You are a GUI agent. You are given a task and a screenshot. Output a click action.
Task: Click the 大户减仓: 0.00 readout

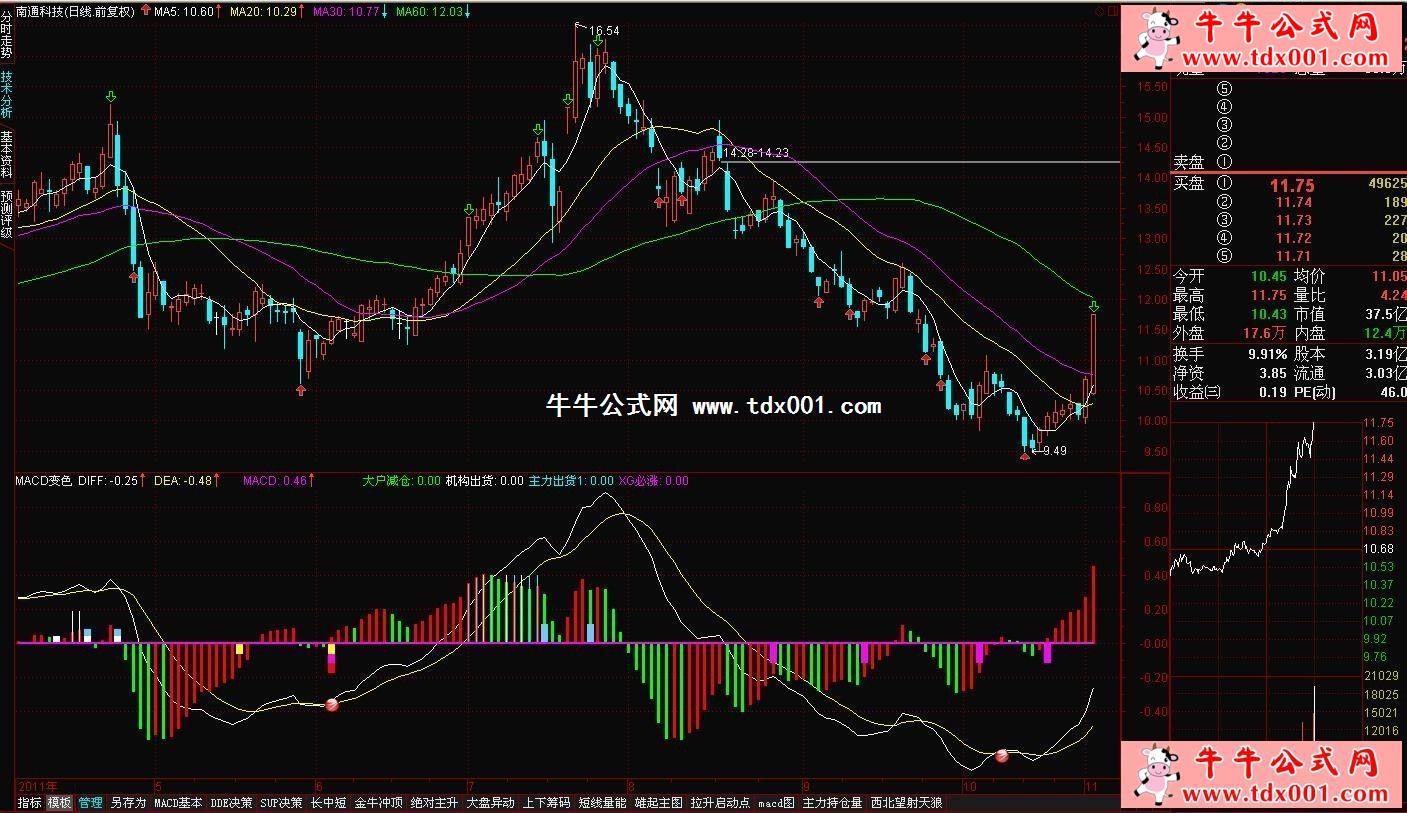coord(402,481)
